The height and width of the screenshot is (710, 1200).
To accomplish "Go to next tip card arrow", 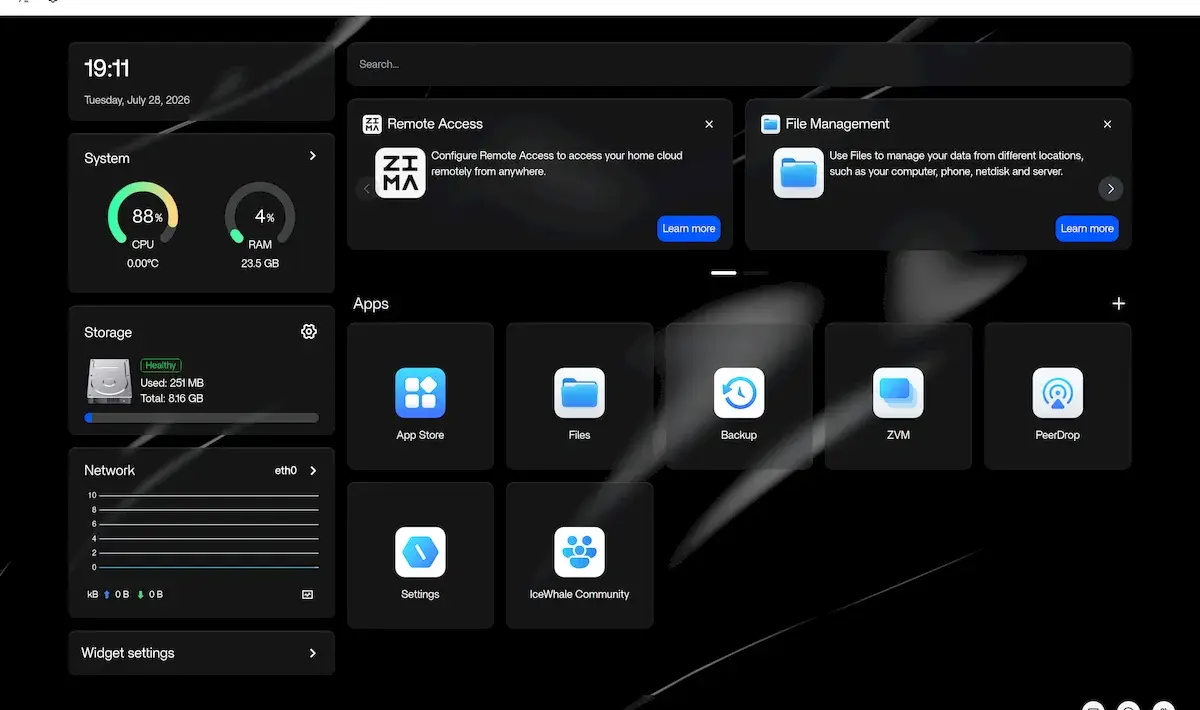I will (x=1110, y=188).
